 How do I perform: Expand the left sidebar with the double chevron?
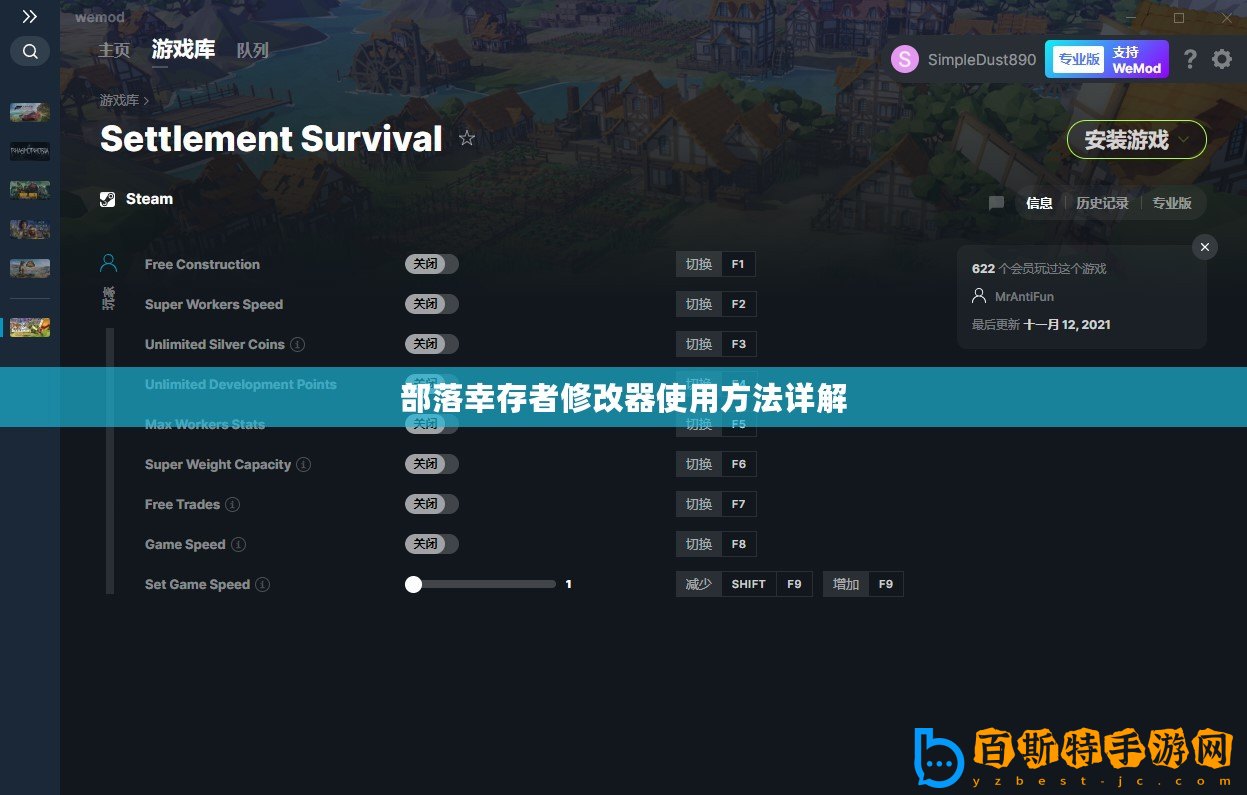click(30, 17)
